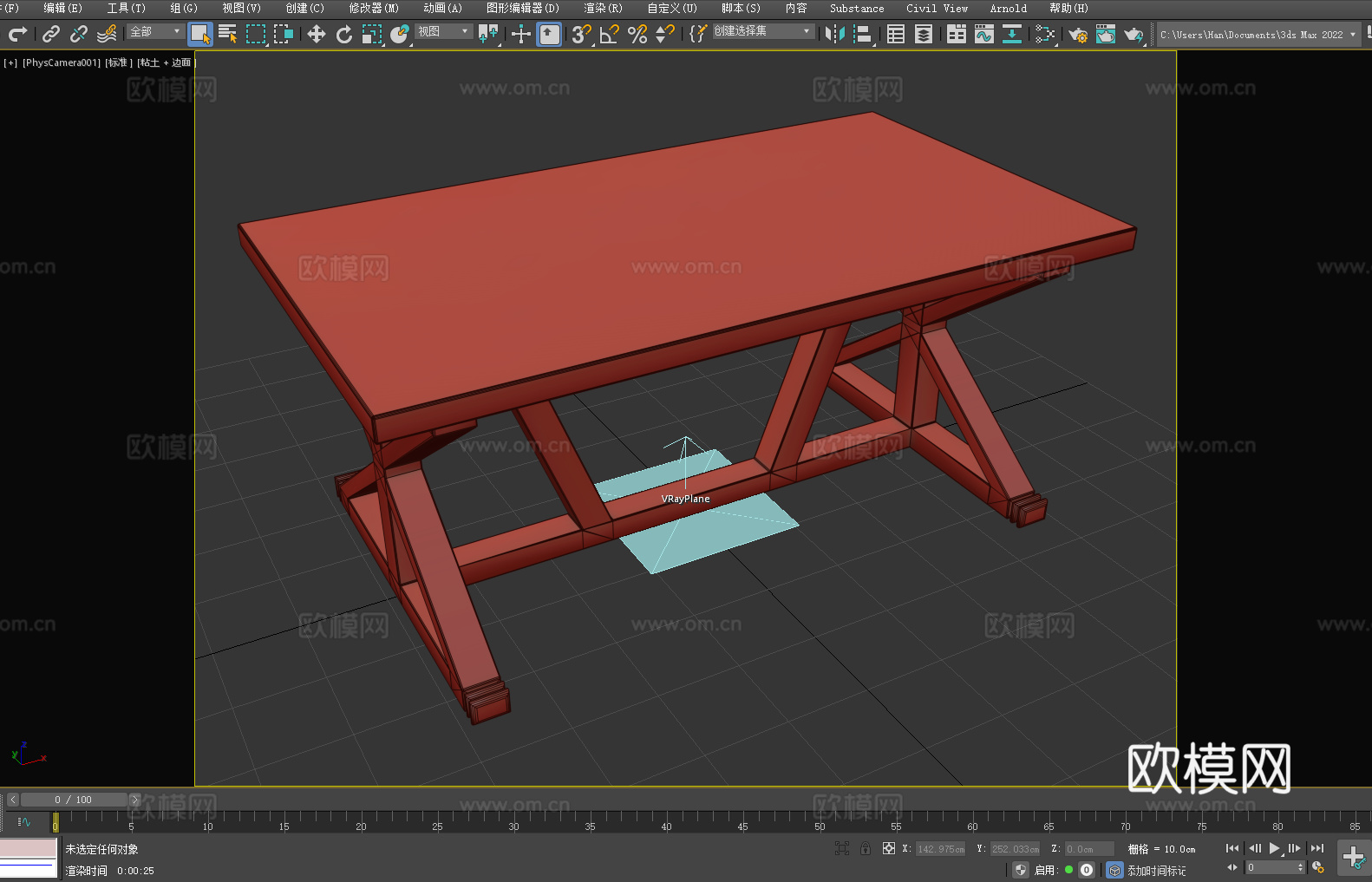Click the Mirror tool icon

835,34
